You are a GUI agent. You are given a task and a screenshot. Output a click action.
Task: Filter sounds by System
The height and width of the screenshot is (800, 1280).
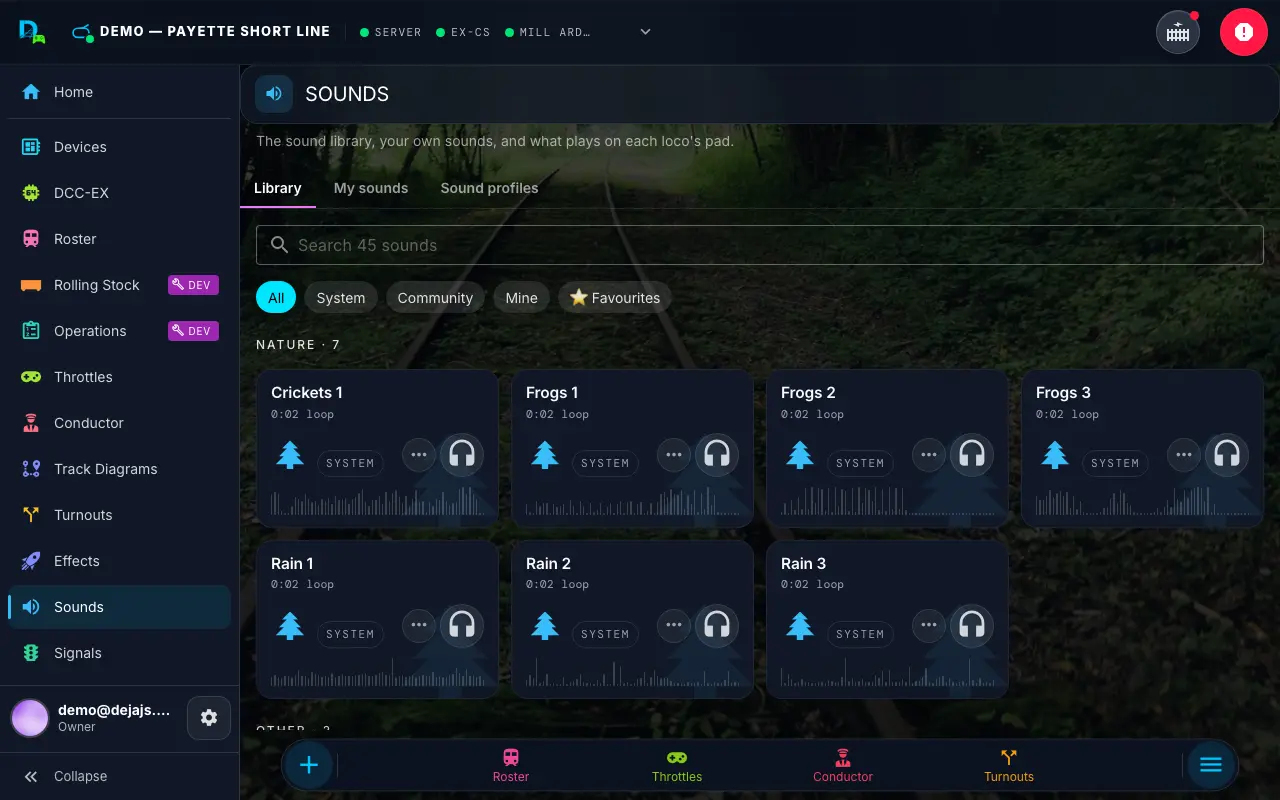tap(341, 298)
